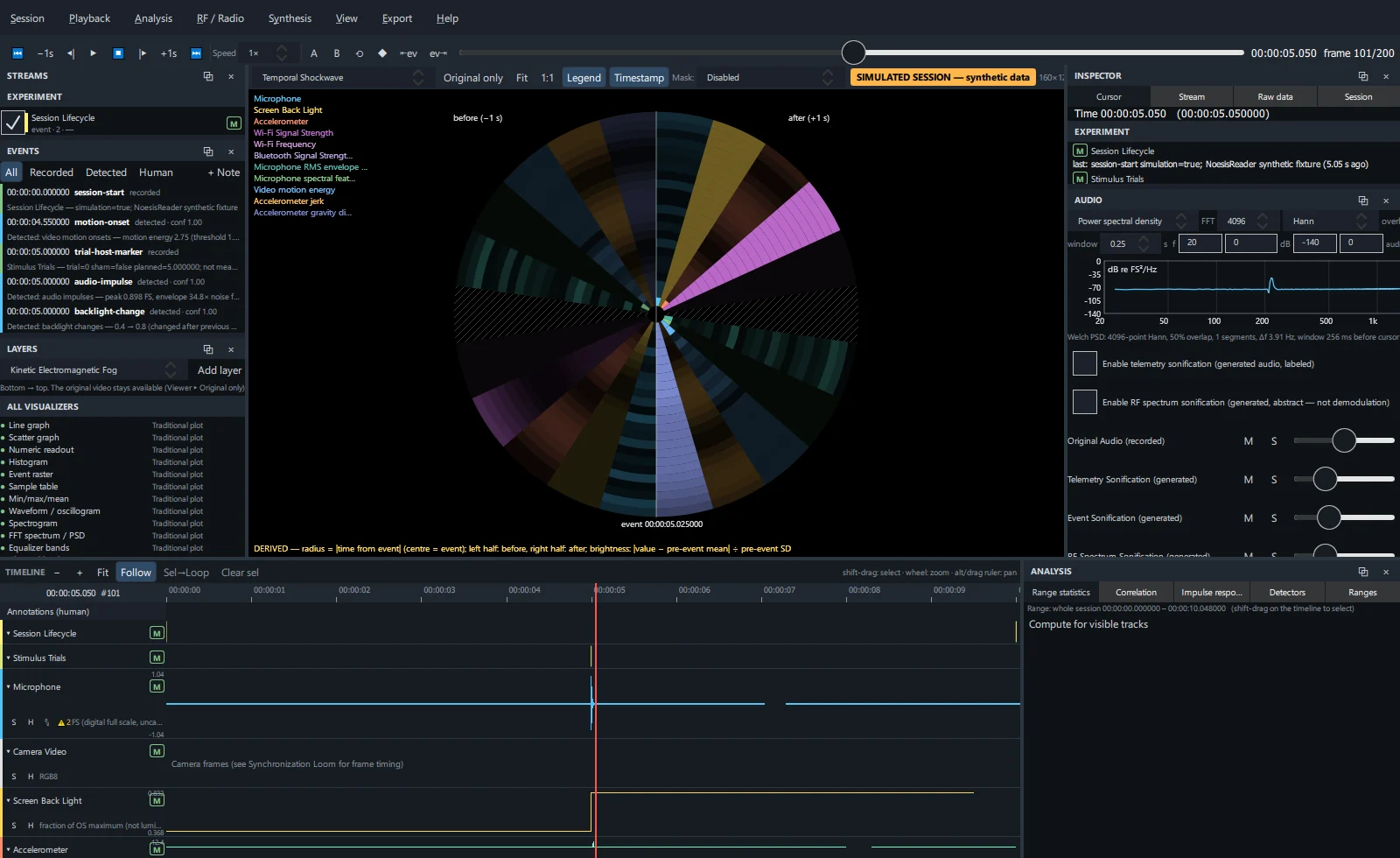This screenshot has width=1400, height=858.
Task: Switch to Correlation analysis tab
Action: (x=1136, y=593)
